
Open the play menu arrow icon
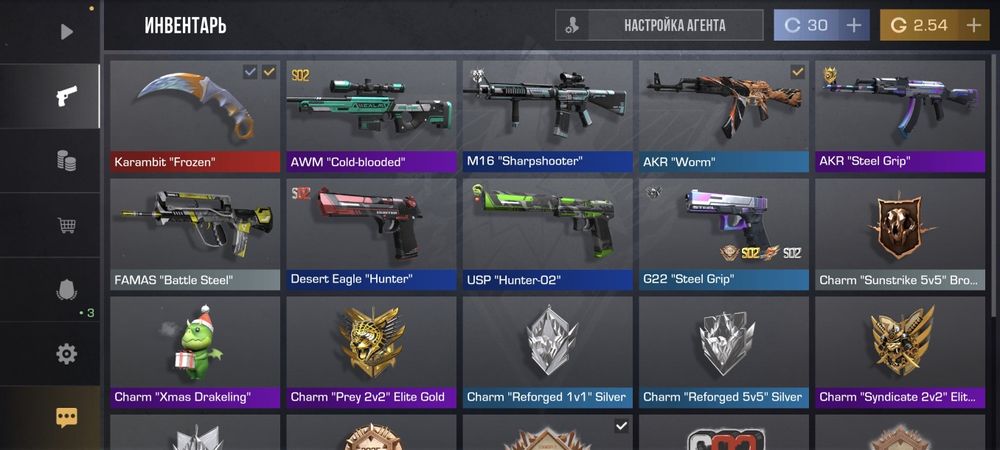(66, 31)
